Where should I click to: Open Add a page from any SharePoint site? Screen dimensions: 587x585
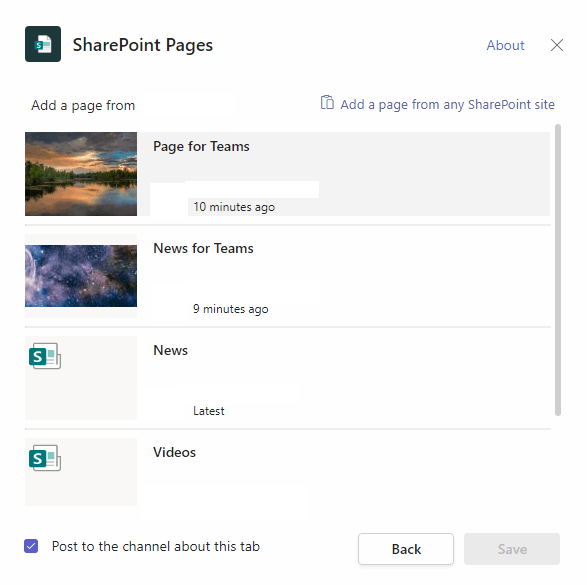click(x=447, y=104)
